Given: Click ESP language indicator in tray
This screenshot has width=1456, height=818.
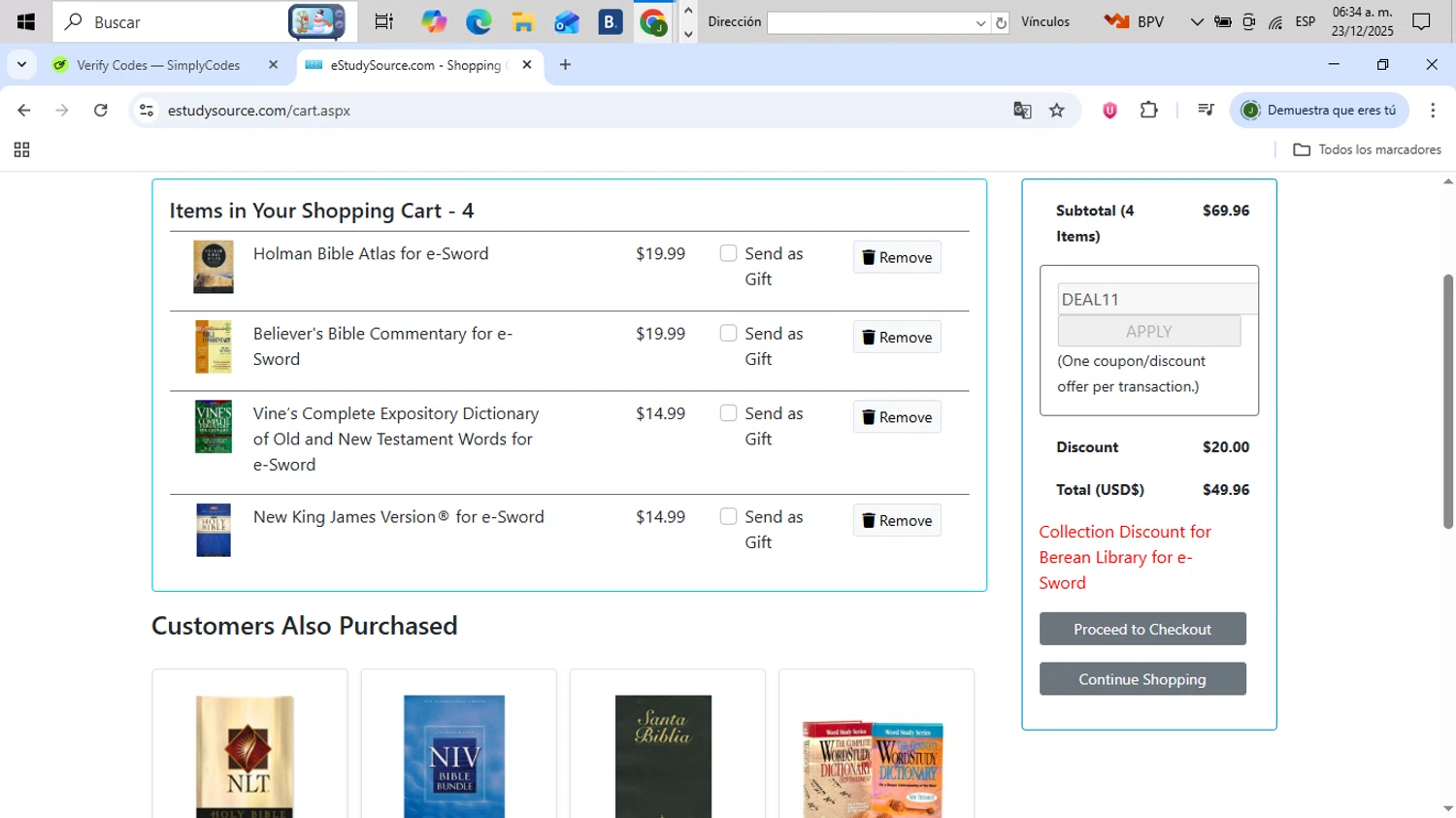Looking at the screenshot, I should [1306, 21].
